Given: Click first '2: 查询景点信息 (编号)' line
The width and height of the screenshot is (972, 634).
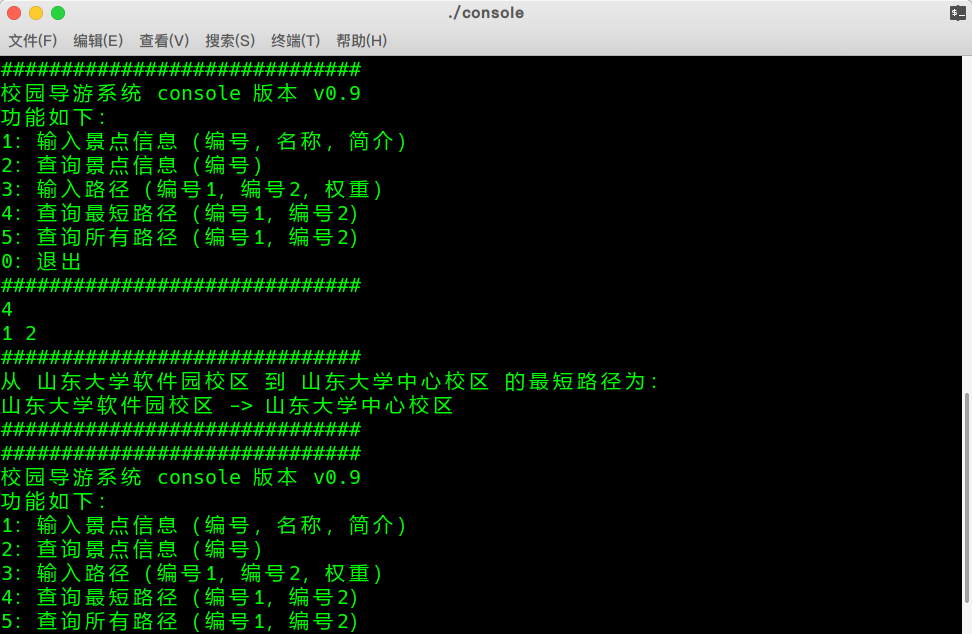Looking at the screenshot, I should [x=132, y=165].
